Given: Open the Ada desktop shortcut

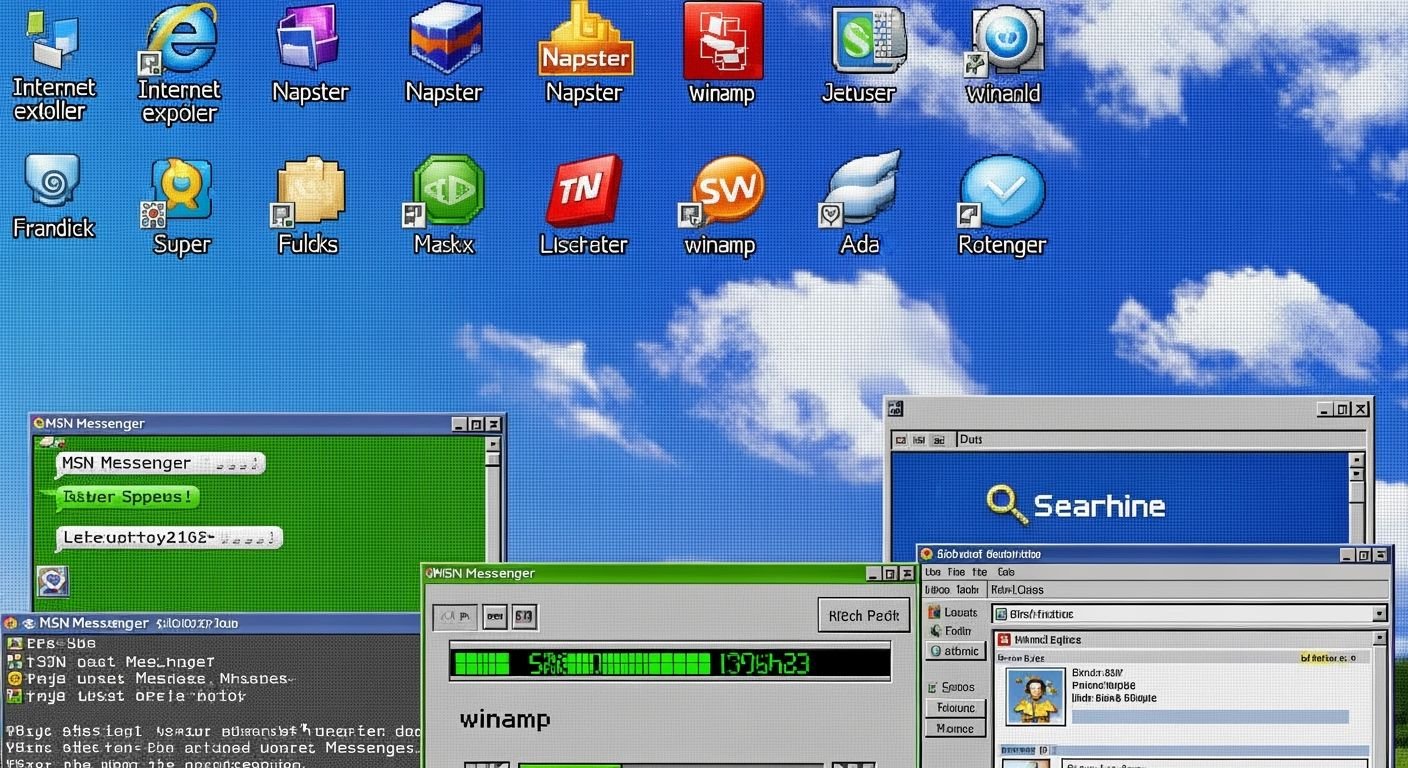Looking at the screenshot, I should tap(860, 190).
